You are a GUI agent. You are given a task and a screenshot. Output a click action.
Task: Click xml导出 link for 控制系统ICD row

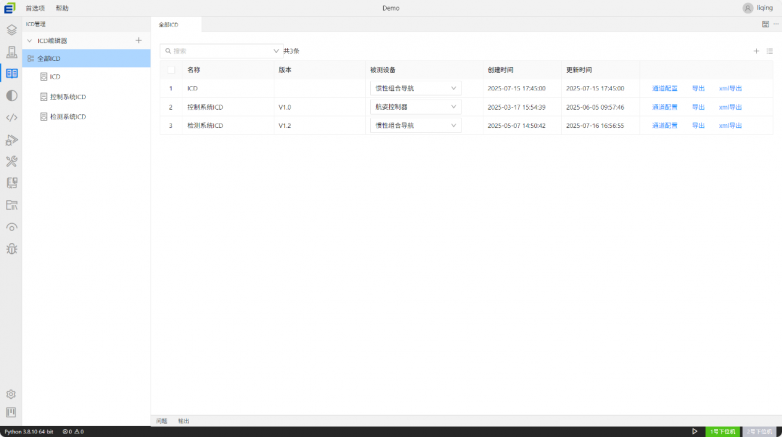(730, 107)
